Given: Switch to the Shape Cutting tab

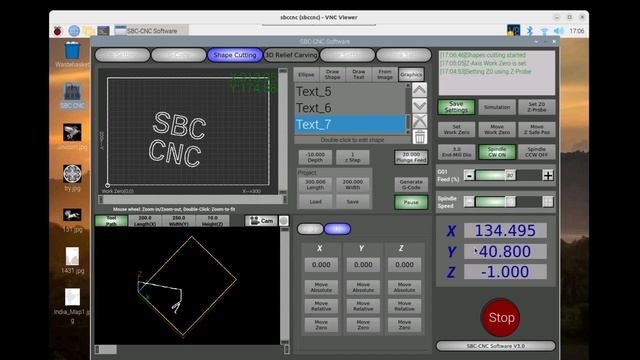Looking at the screenshot, I should coord(235,55).
